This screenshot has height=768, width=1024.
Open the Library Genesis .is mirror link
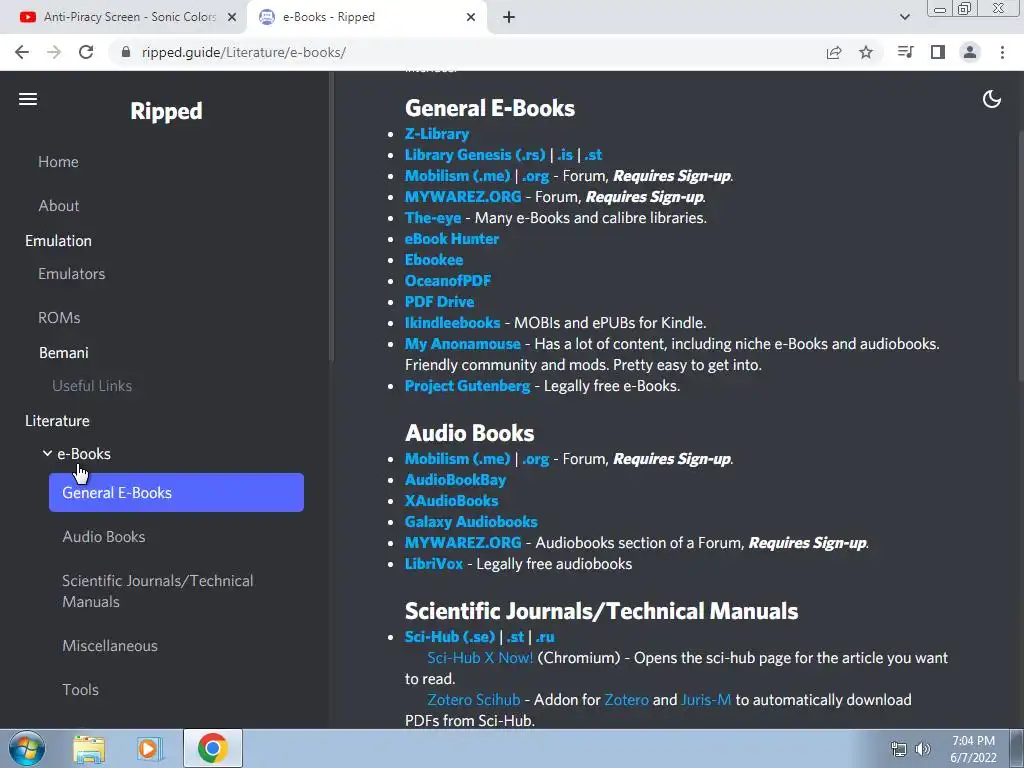(565, 155)
